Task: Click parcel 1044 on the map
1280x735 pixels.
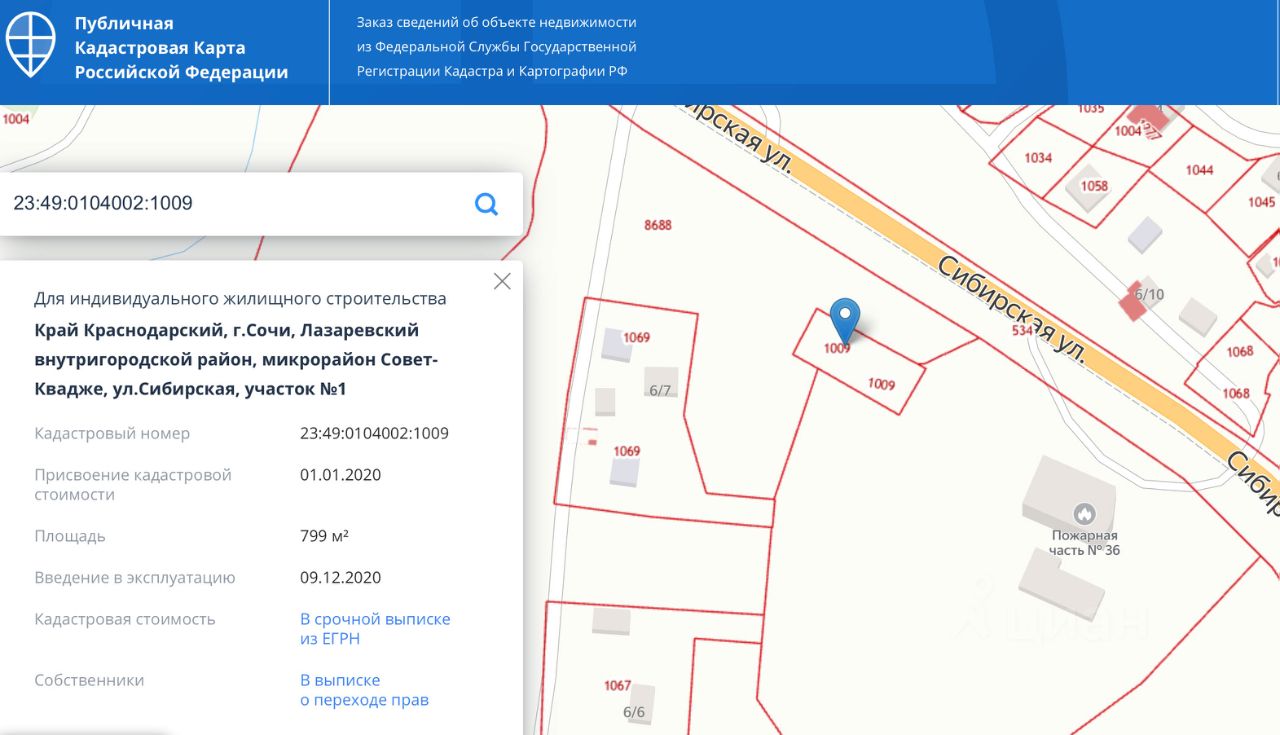Action: point(1199,170)
